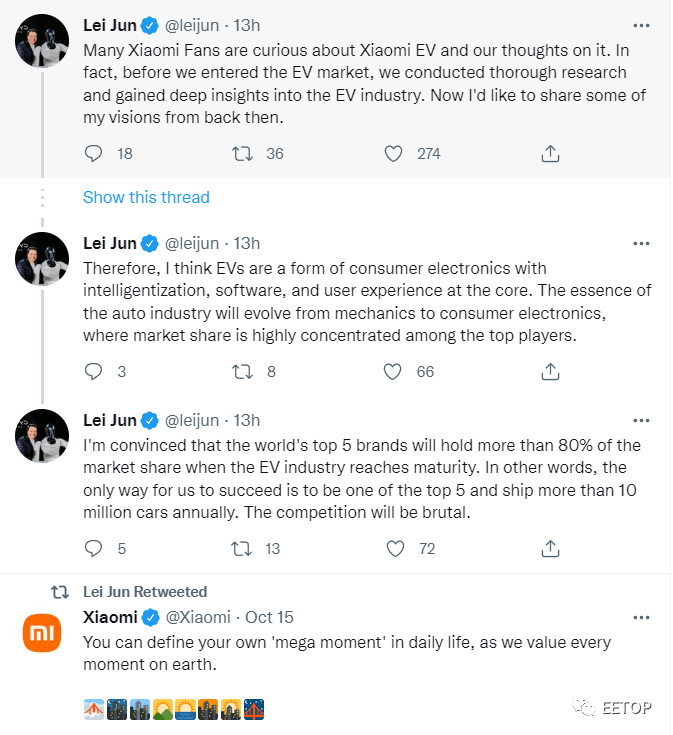Share the top 5 brands tweet
The width and height of the screenshot is (673, 735).
click(x=550, y=548)
